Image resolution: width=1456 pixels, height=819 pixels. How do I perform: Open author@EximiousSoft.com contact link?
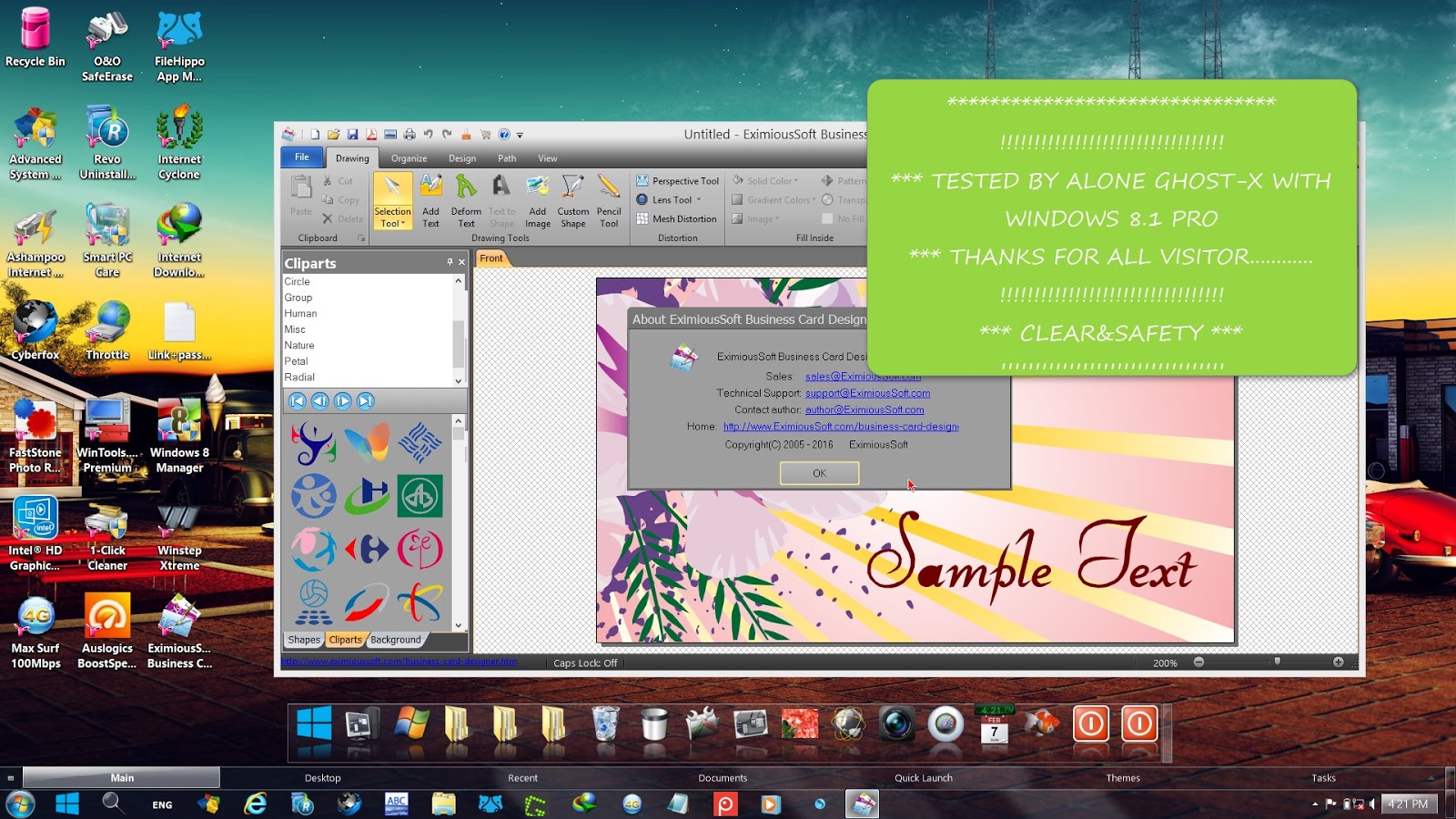click(864, 409)
